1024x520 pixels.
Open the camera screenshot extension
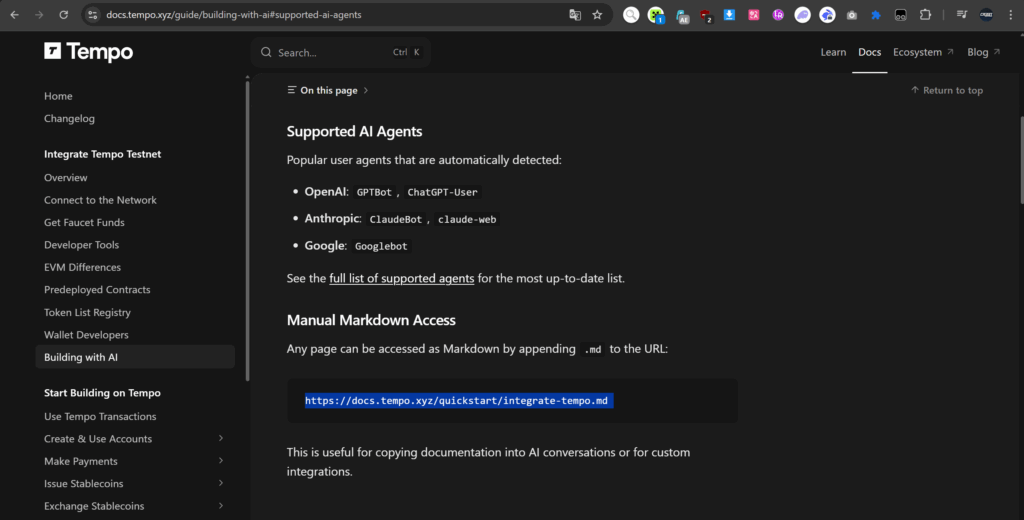(x=852, y=15)
